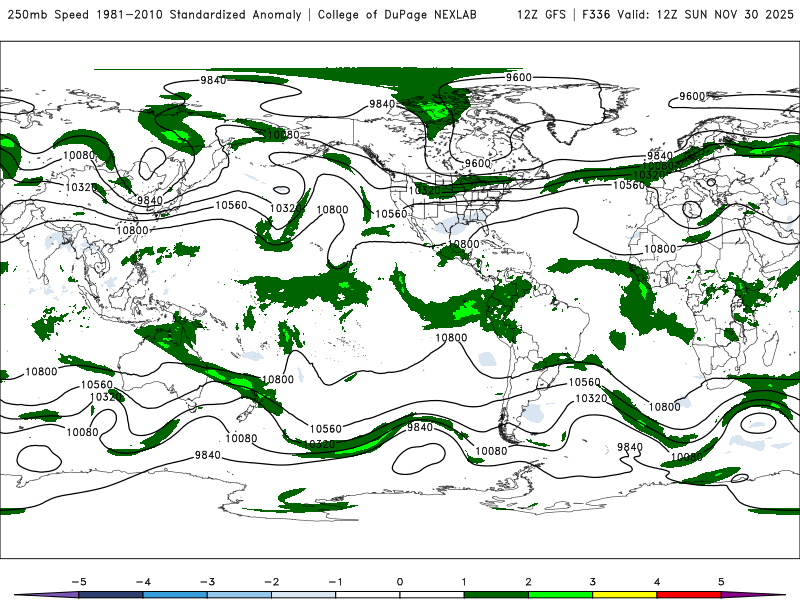The image size is (800, 600).
Task: Click the blue -4 to -3 colorbar segment
Action: [x=175, y=595]
